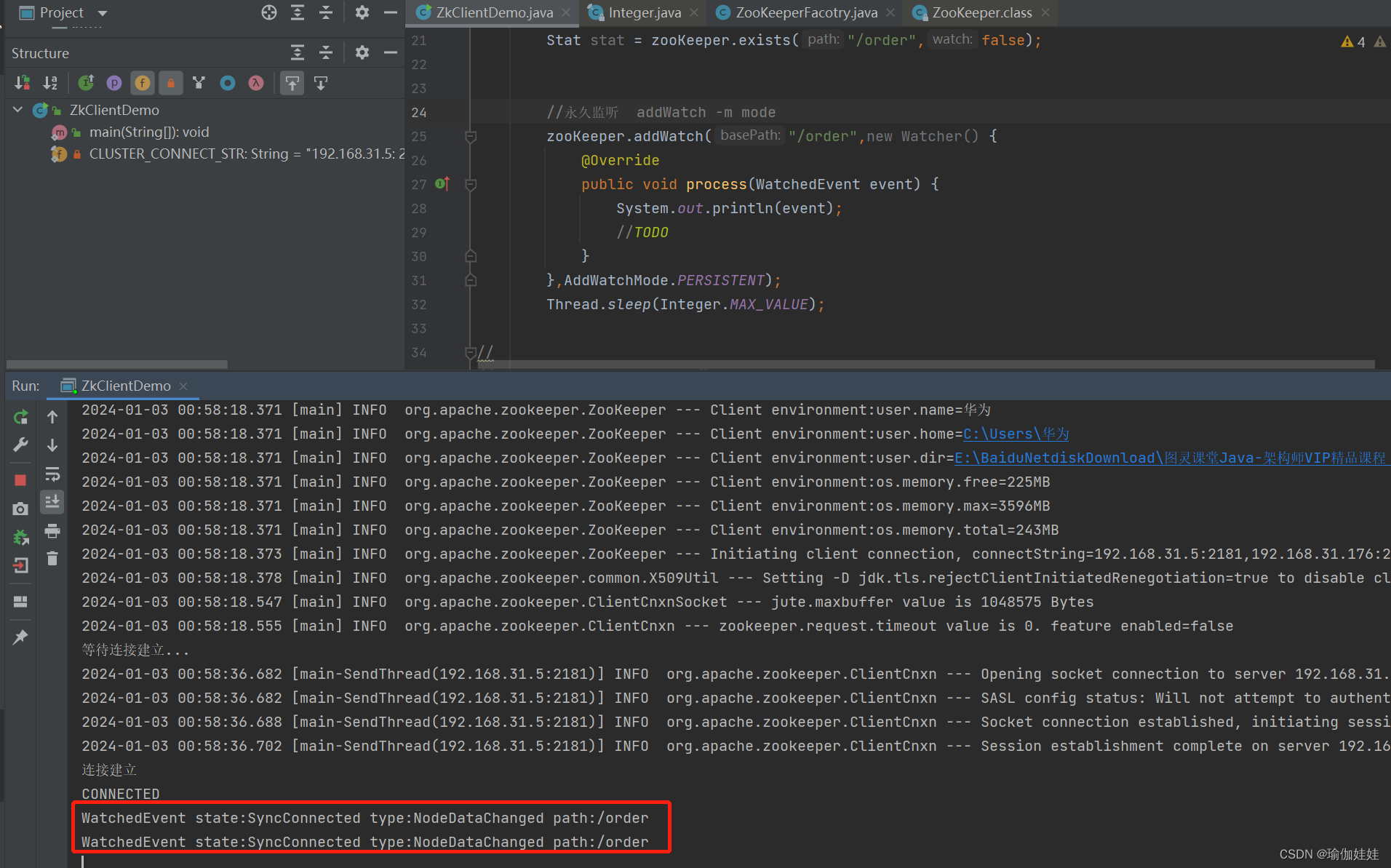The image size is (1391, 868).
Task: Fold the process method end at line 30
Action: 471,256
